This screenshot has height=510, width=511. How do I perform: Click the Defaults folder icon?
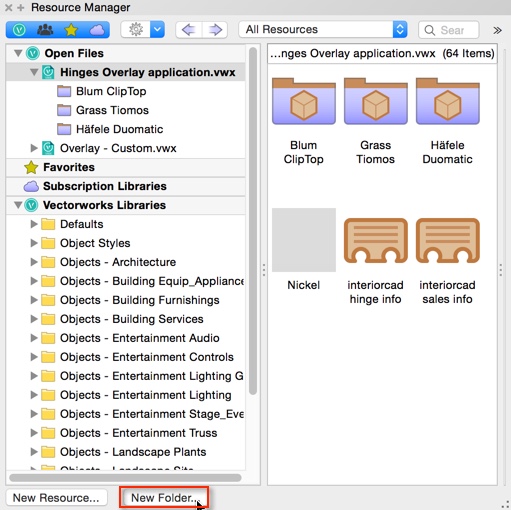coord(48,224)
